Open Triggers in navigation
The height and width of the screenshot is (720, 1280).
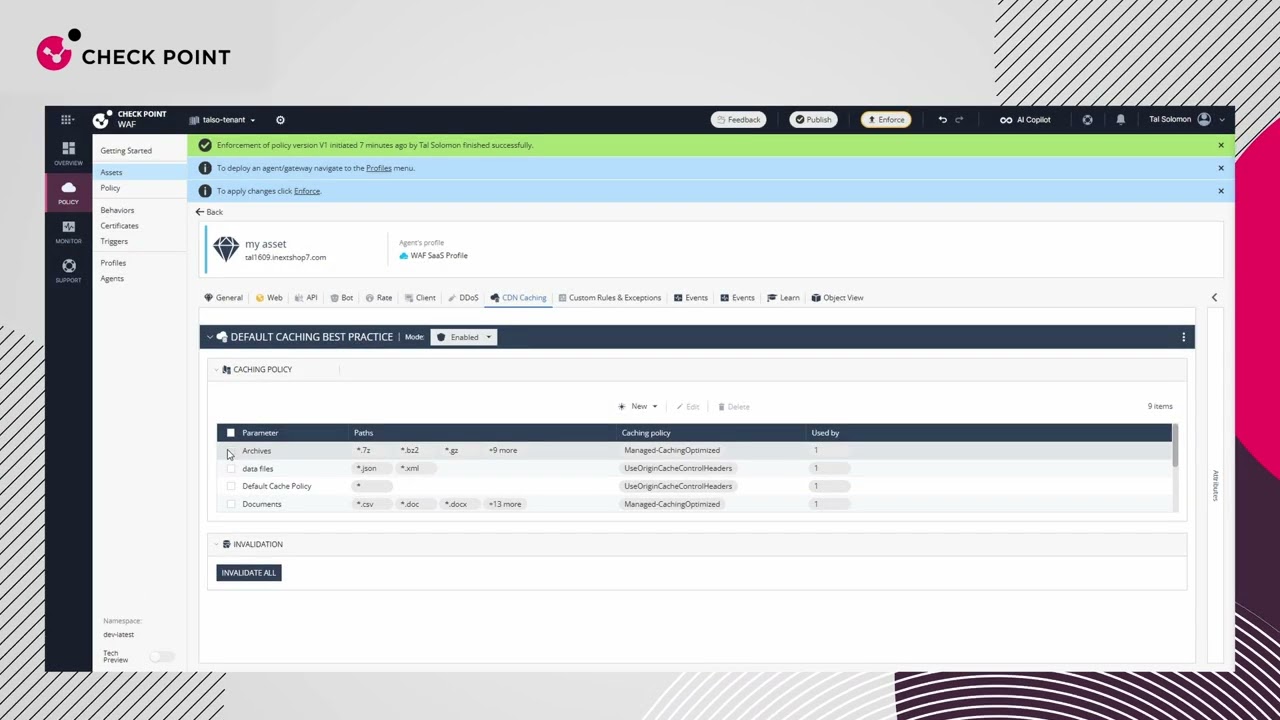pos(114,242)
